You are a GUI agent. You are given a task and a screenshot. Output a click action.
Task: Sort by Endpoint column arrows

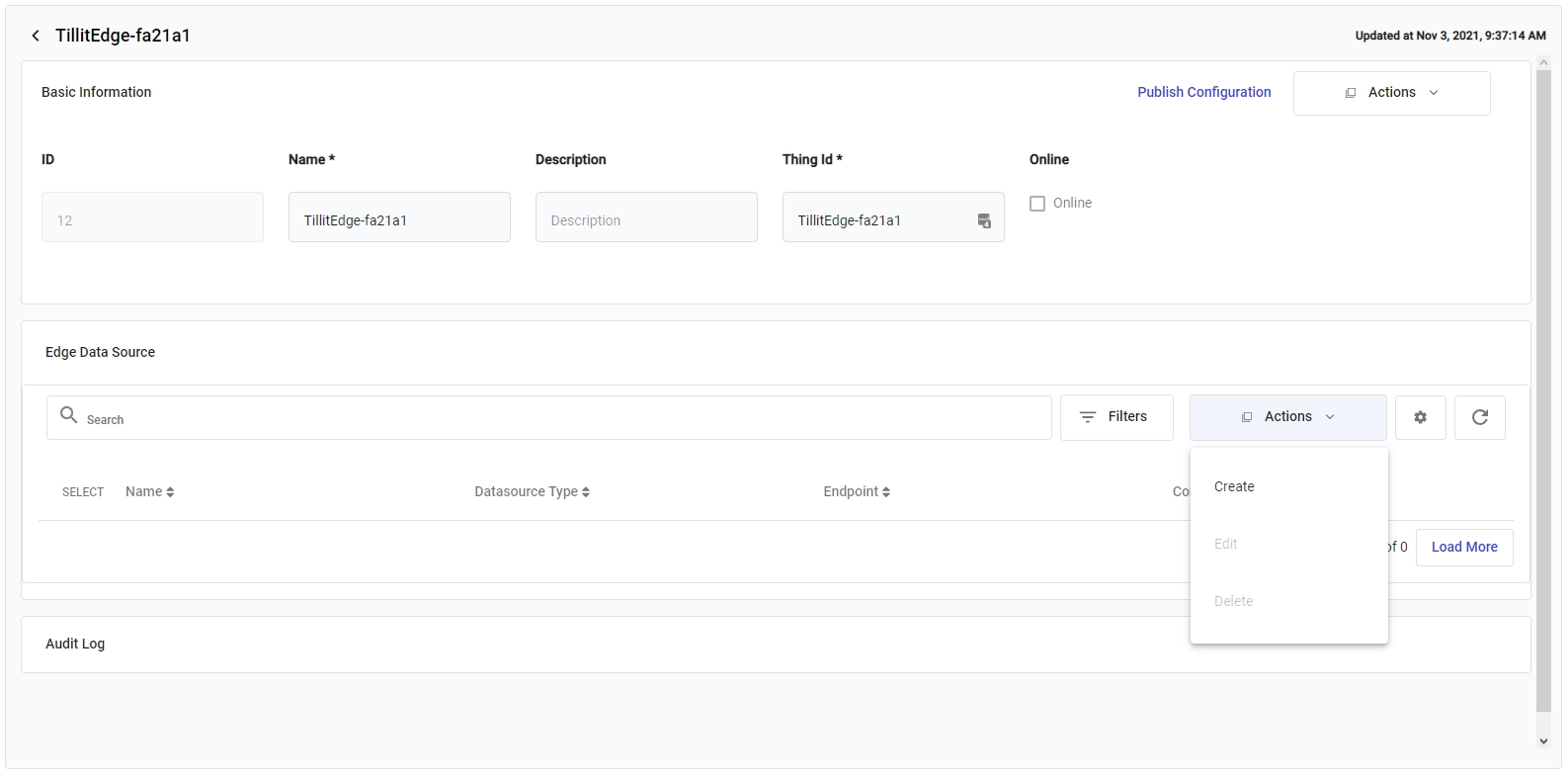pyautogui.click(x=886, y=492)
